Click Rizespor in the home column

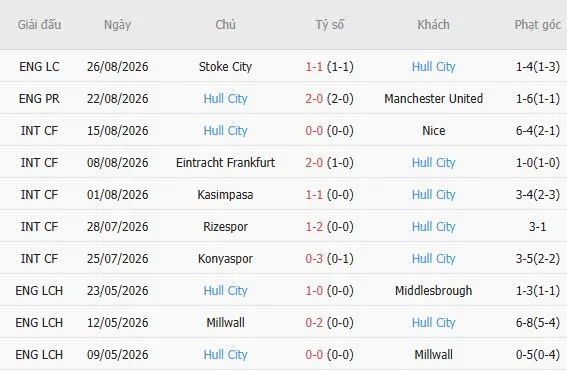click(225, 226)
